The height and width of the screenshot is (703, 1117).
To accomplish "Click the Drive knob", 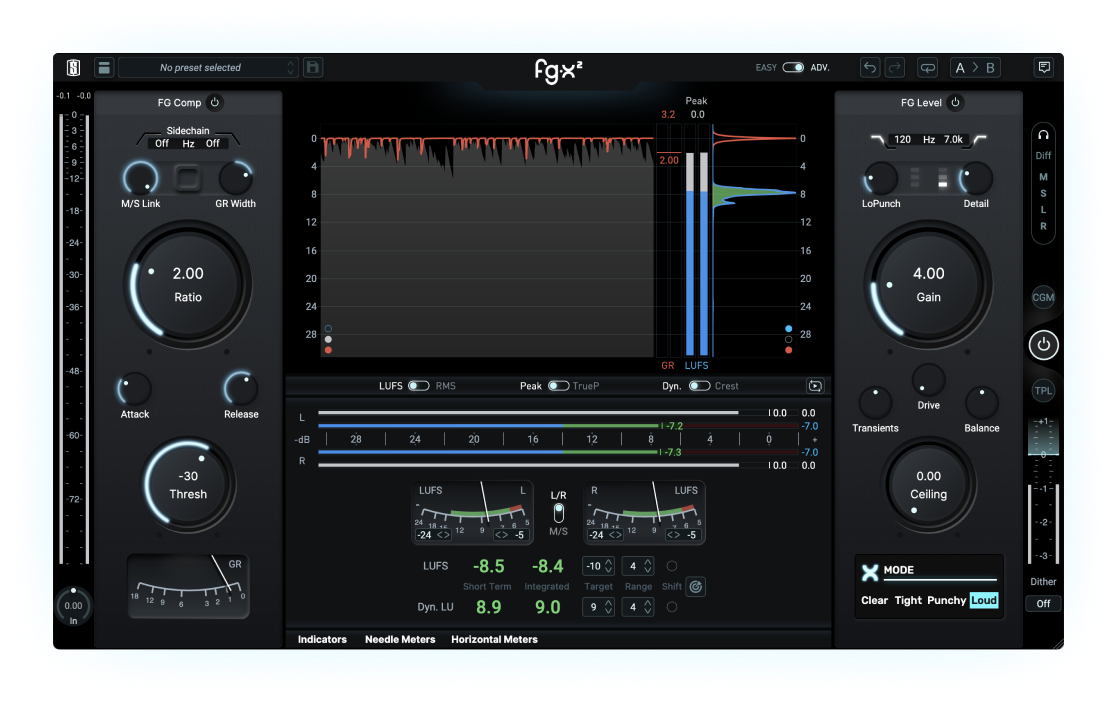I will [928, 380].
